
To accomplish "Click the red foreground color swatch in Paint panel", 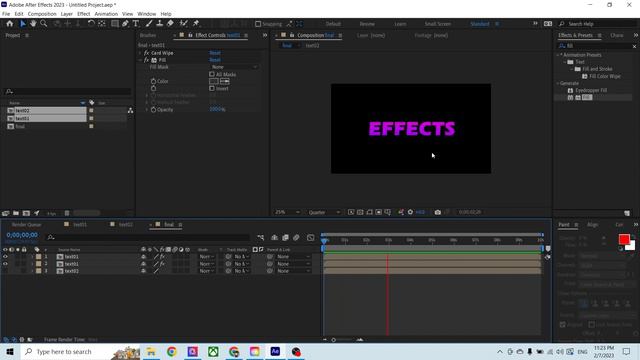I will pyautogui.click(x=624, y=240).
